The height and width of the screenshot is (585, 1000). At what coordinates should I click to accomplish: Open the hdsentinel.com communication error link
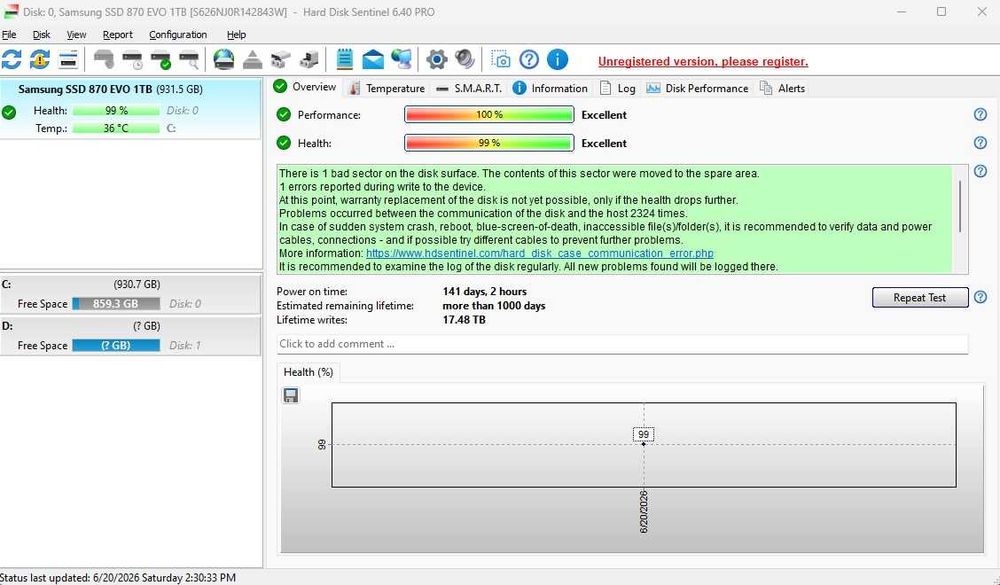point(540,253)
